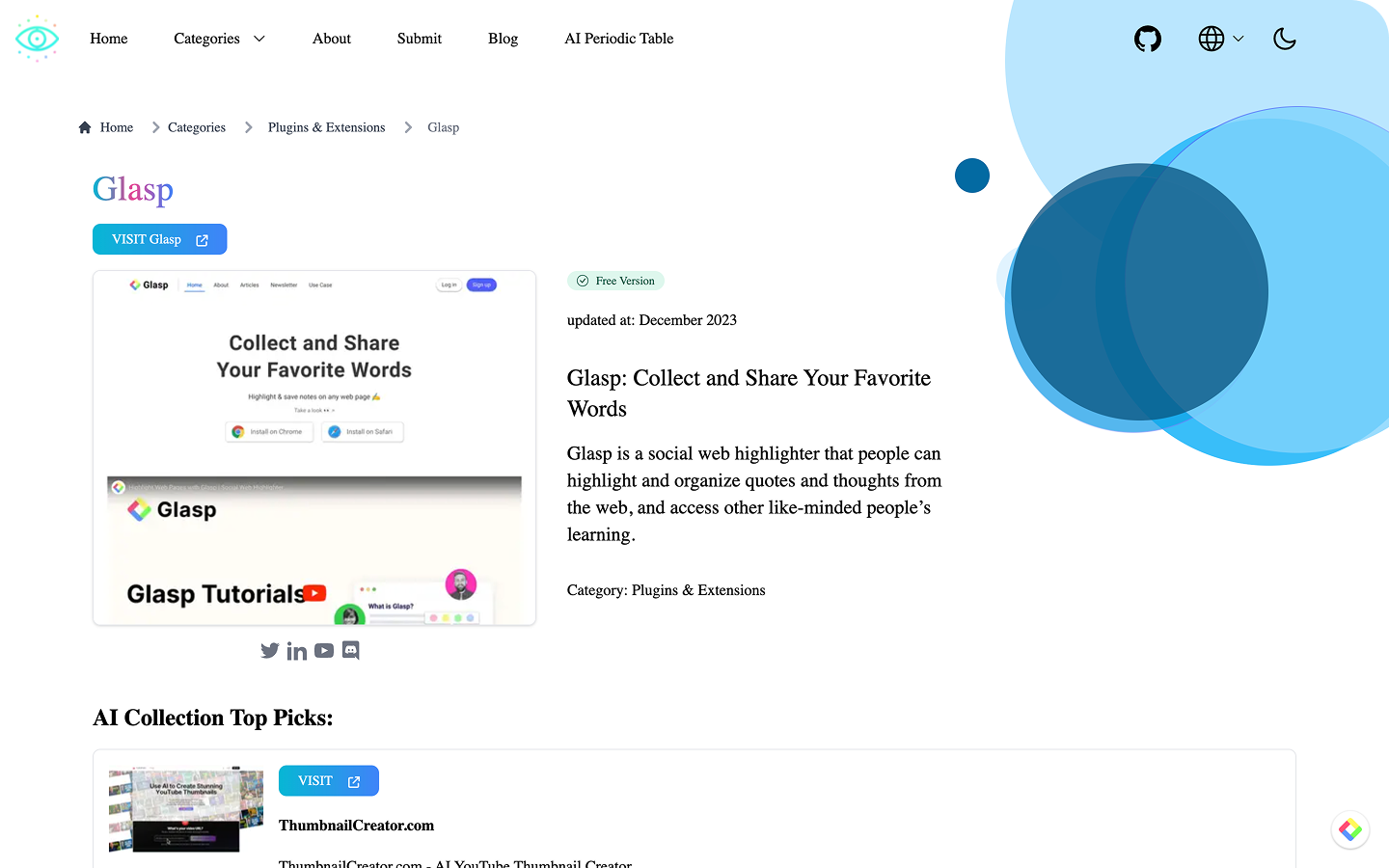
Task: Navigate to the Blog
Action: [x=503, y=39]
